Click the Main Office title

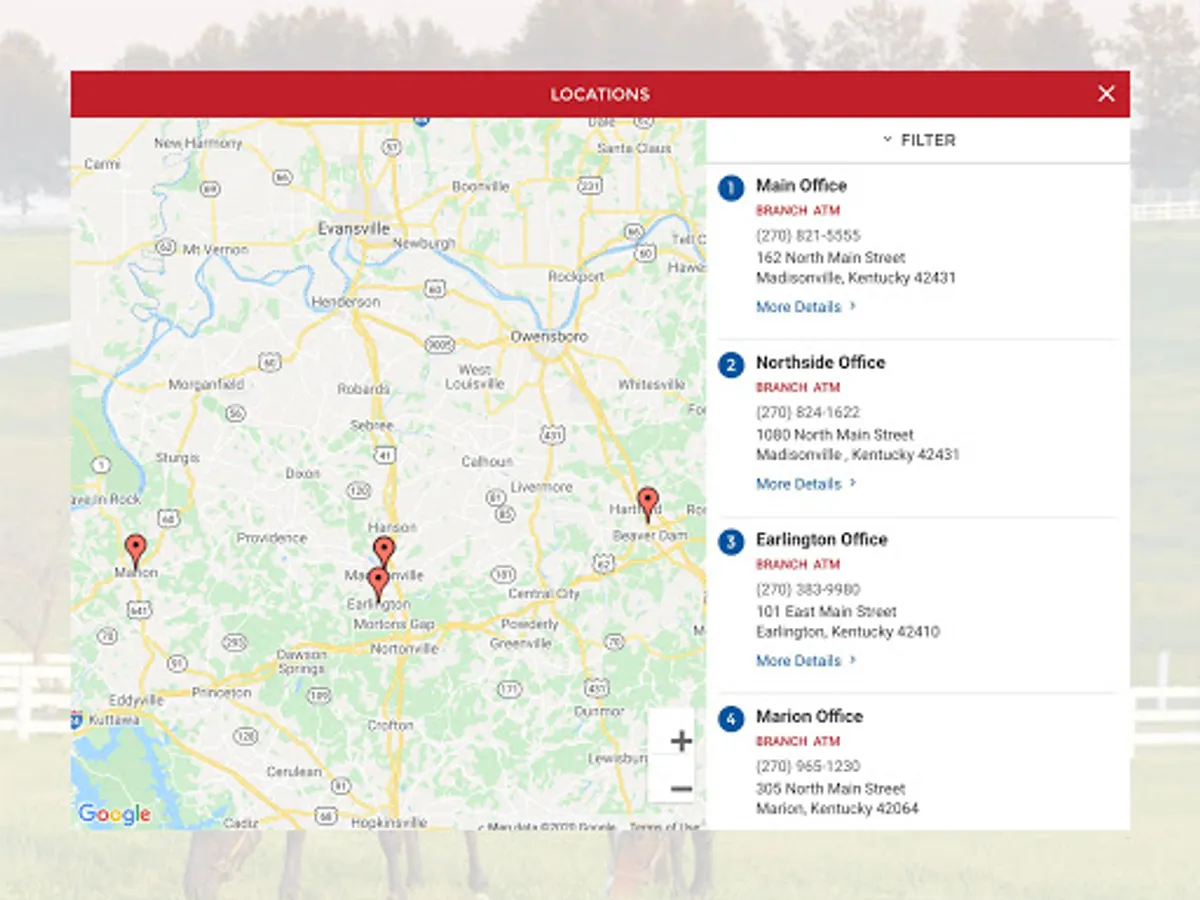coord(801,185)
